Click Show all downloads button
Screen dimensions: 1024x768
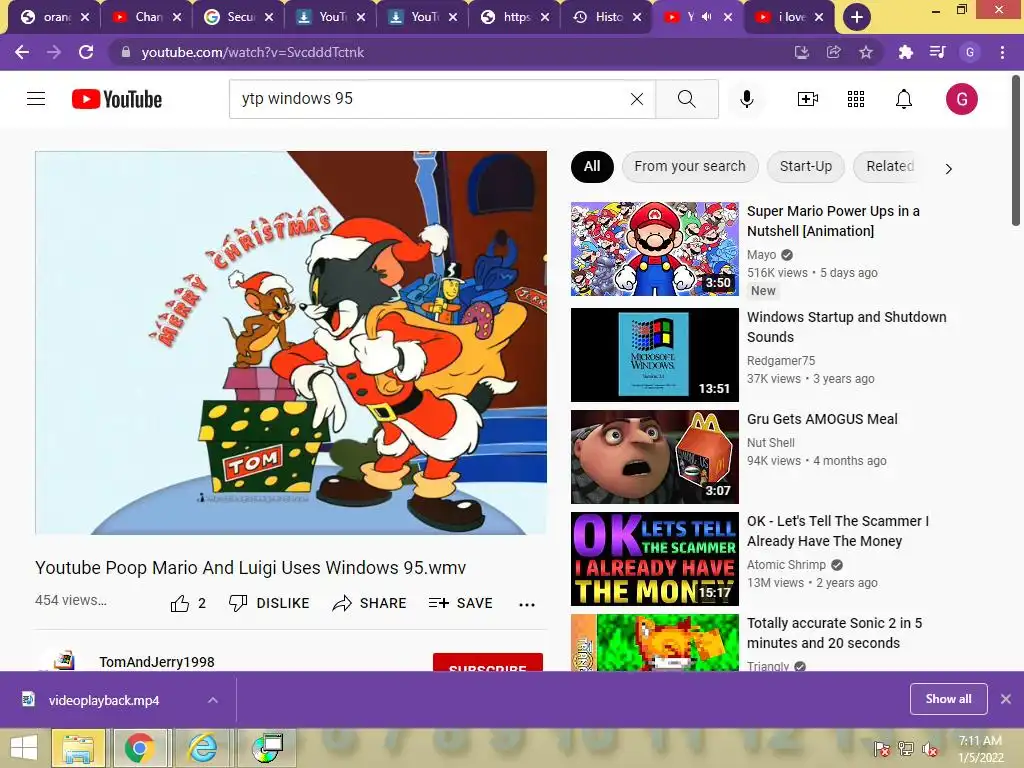(948, 699)
